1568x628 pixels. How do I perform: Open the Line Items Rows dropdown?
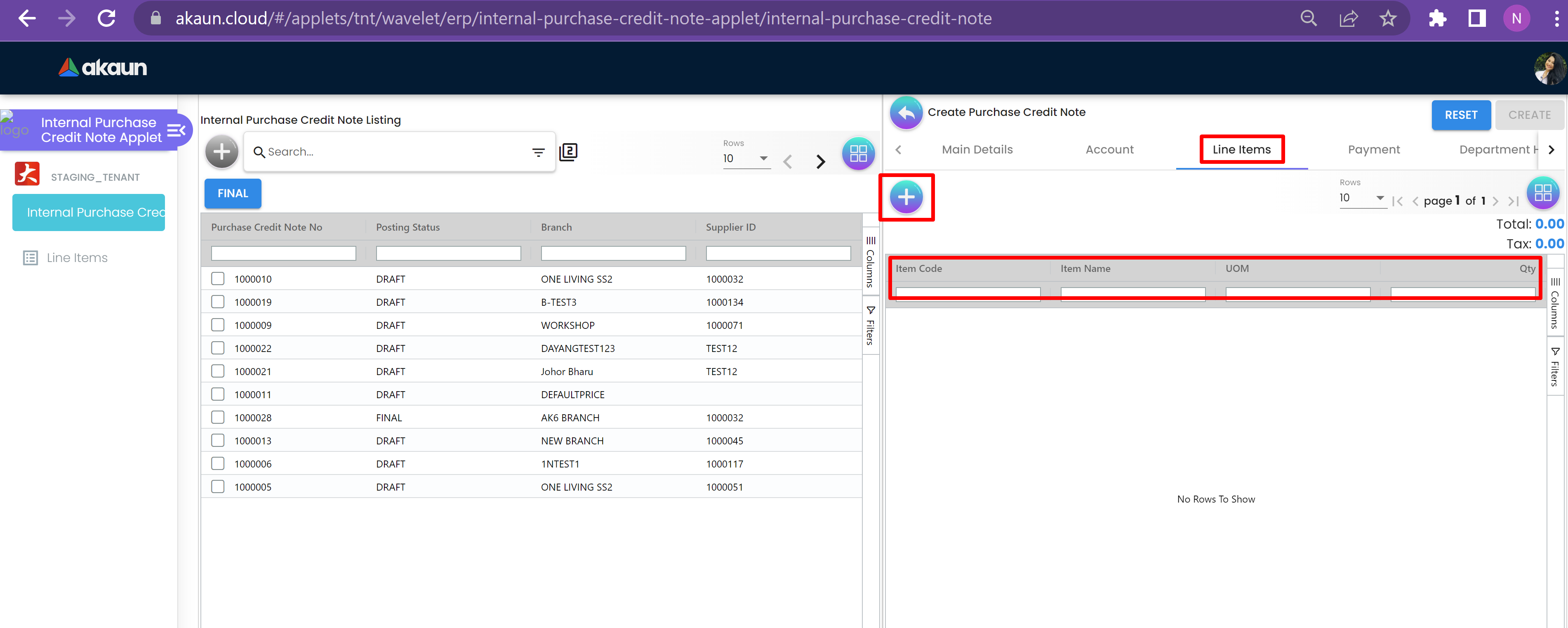point(1362,198)
